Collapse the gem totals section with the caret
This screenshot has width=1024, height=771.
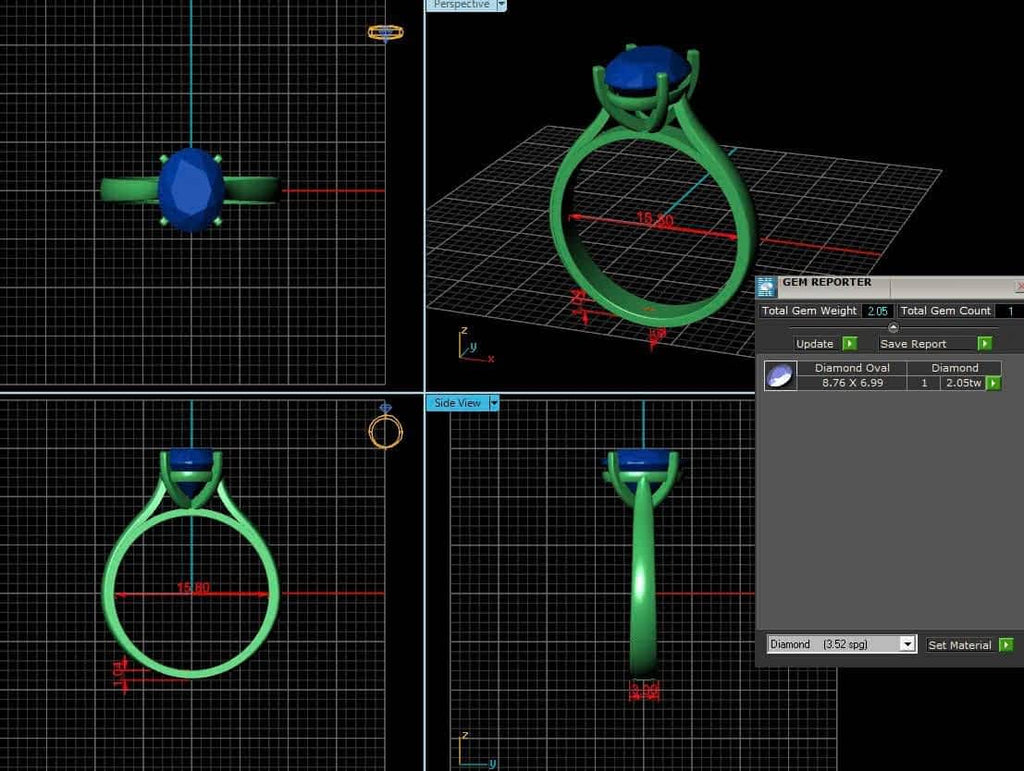pyautogui.click(x=893, y=327)
